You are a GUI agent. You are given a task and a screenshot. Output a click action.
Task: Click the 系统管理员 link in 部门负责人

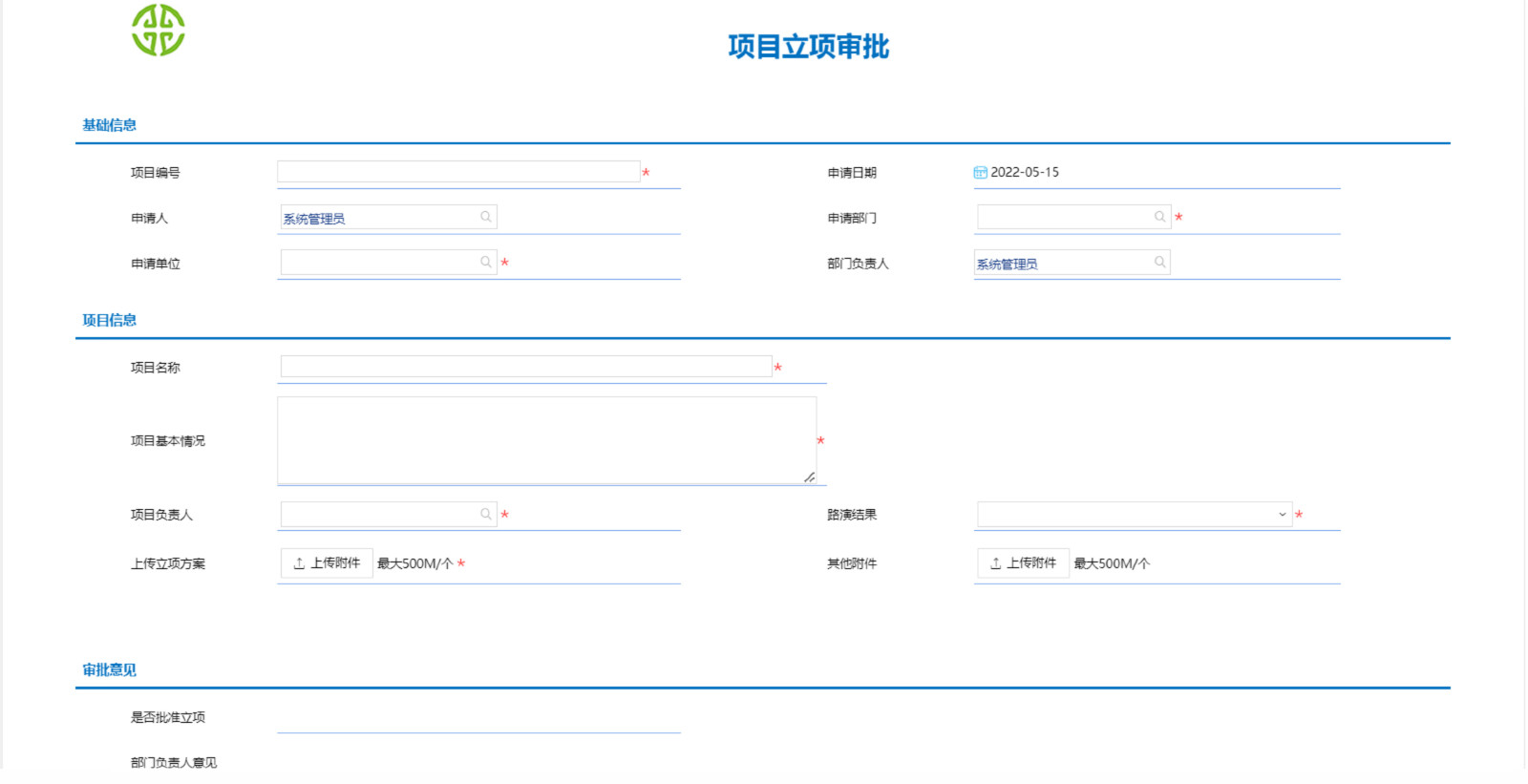coord(1007,265)
